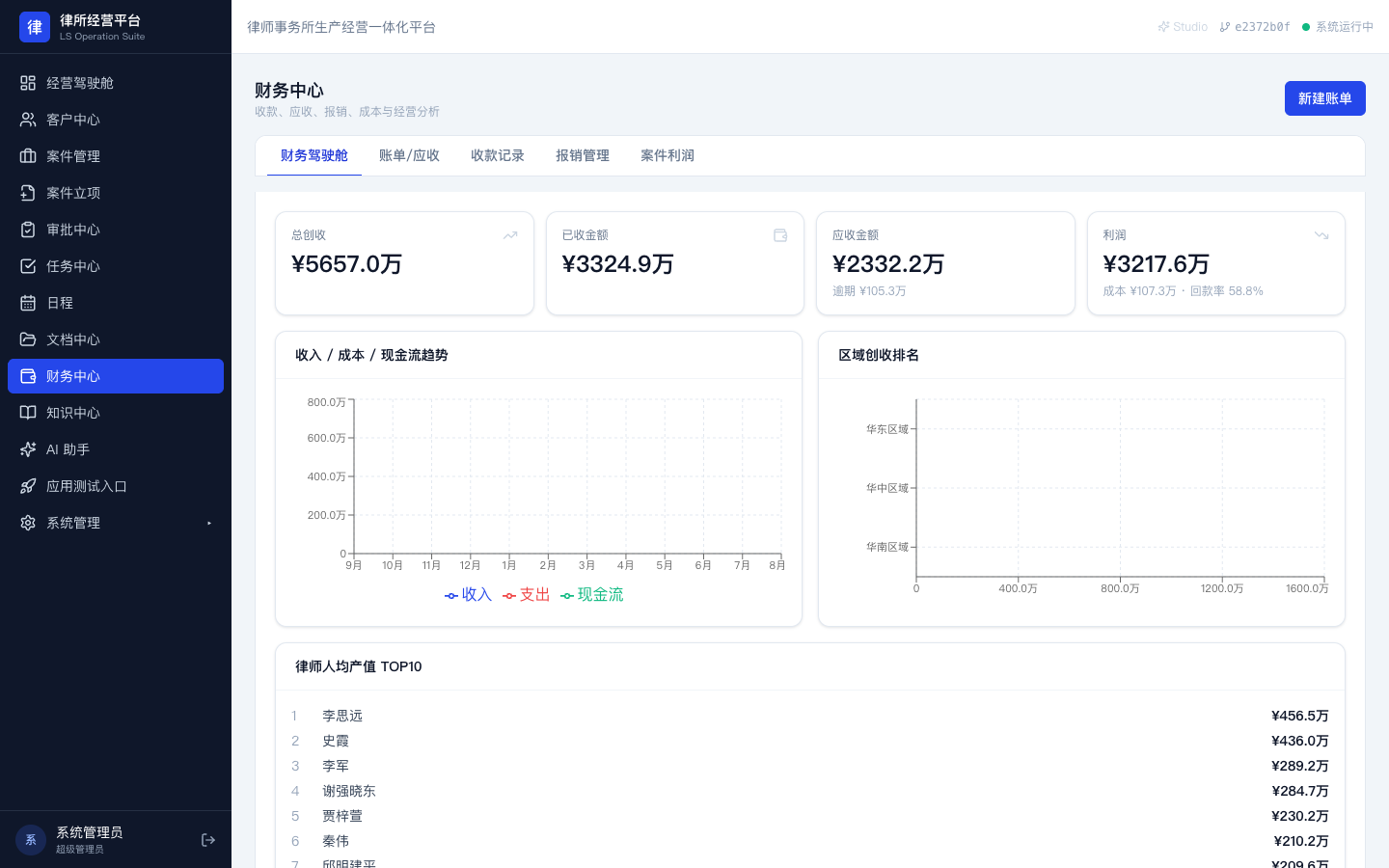Click the wallet icon on 已收金额 card

pyautogui.click(x=780, y=235)
